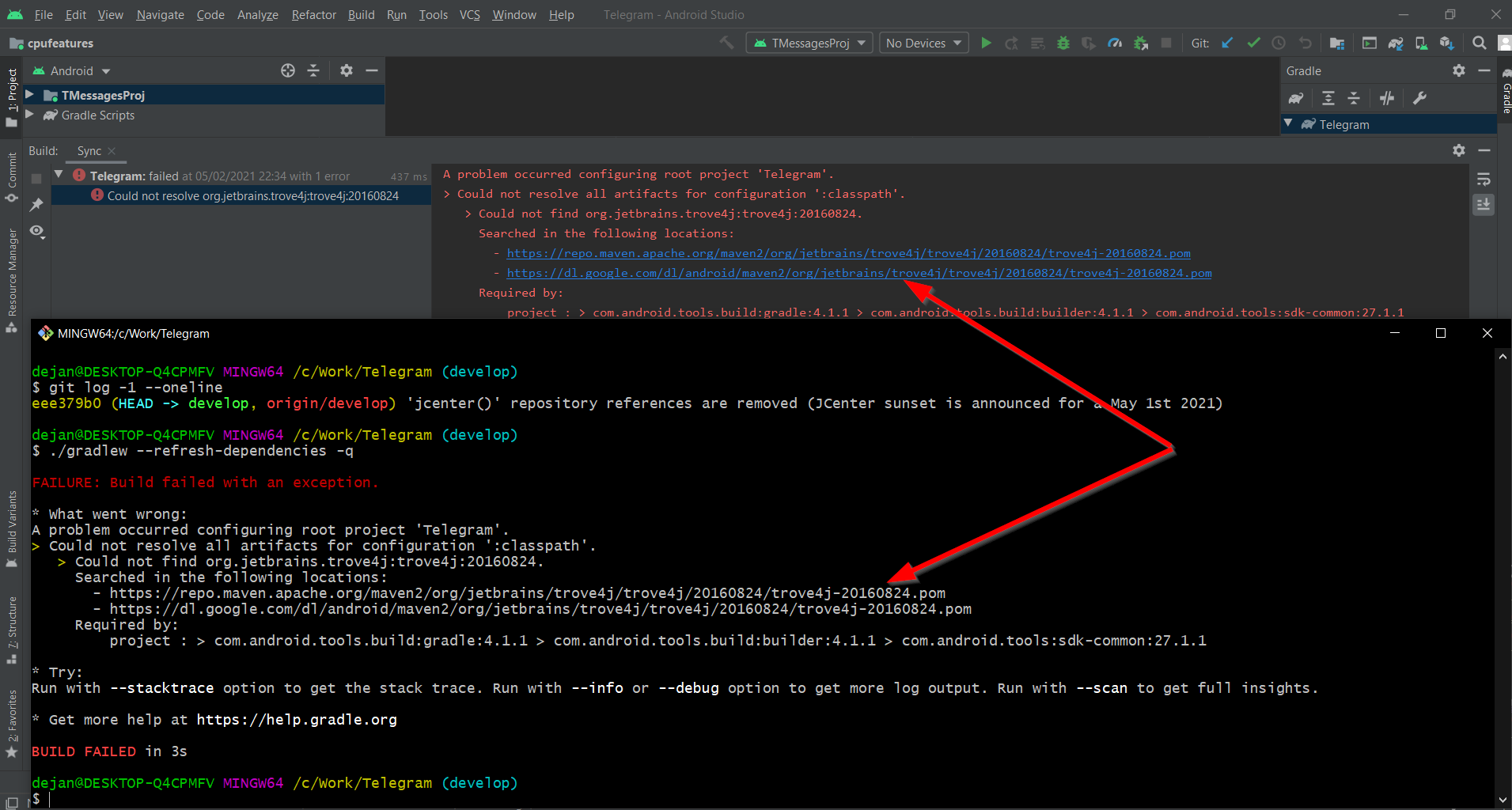Image resolution: width=1512 pixels, height=810 pixels.
Task: Click the Search Everywhere magnifier icon
Action: click(1479, 43)
